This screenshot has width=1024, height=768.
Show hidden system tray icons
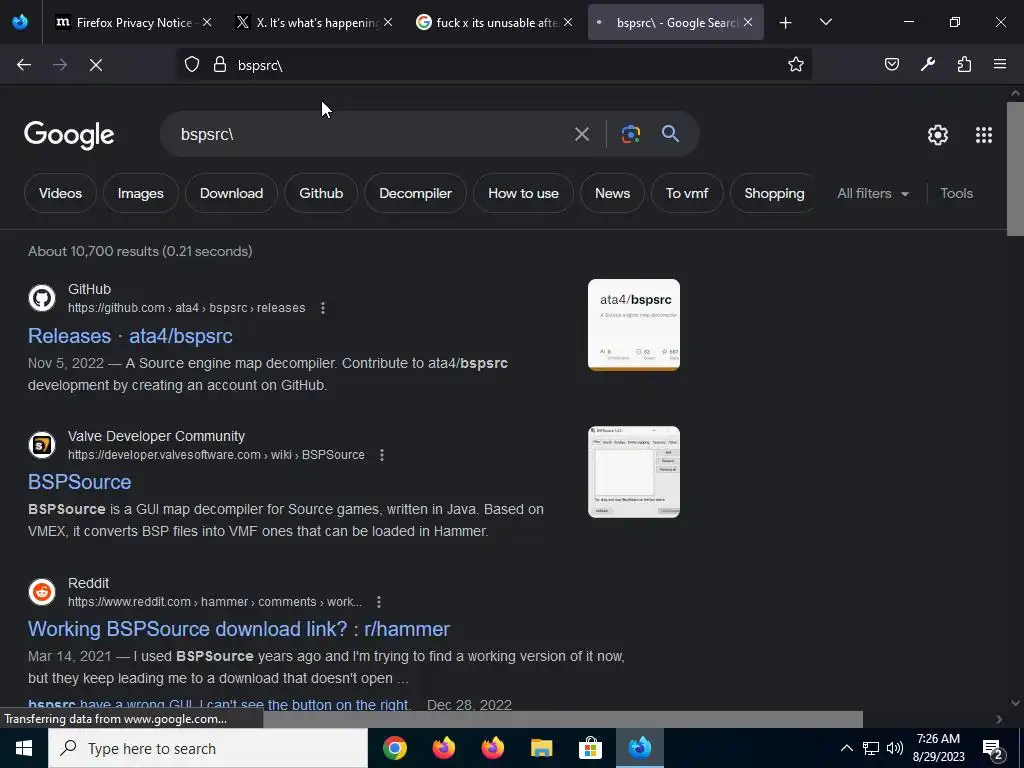tap(846, 748)
